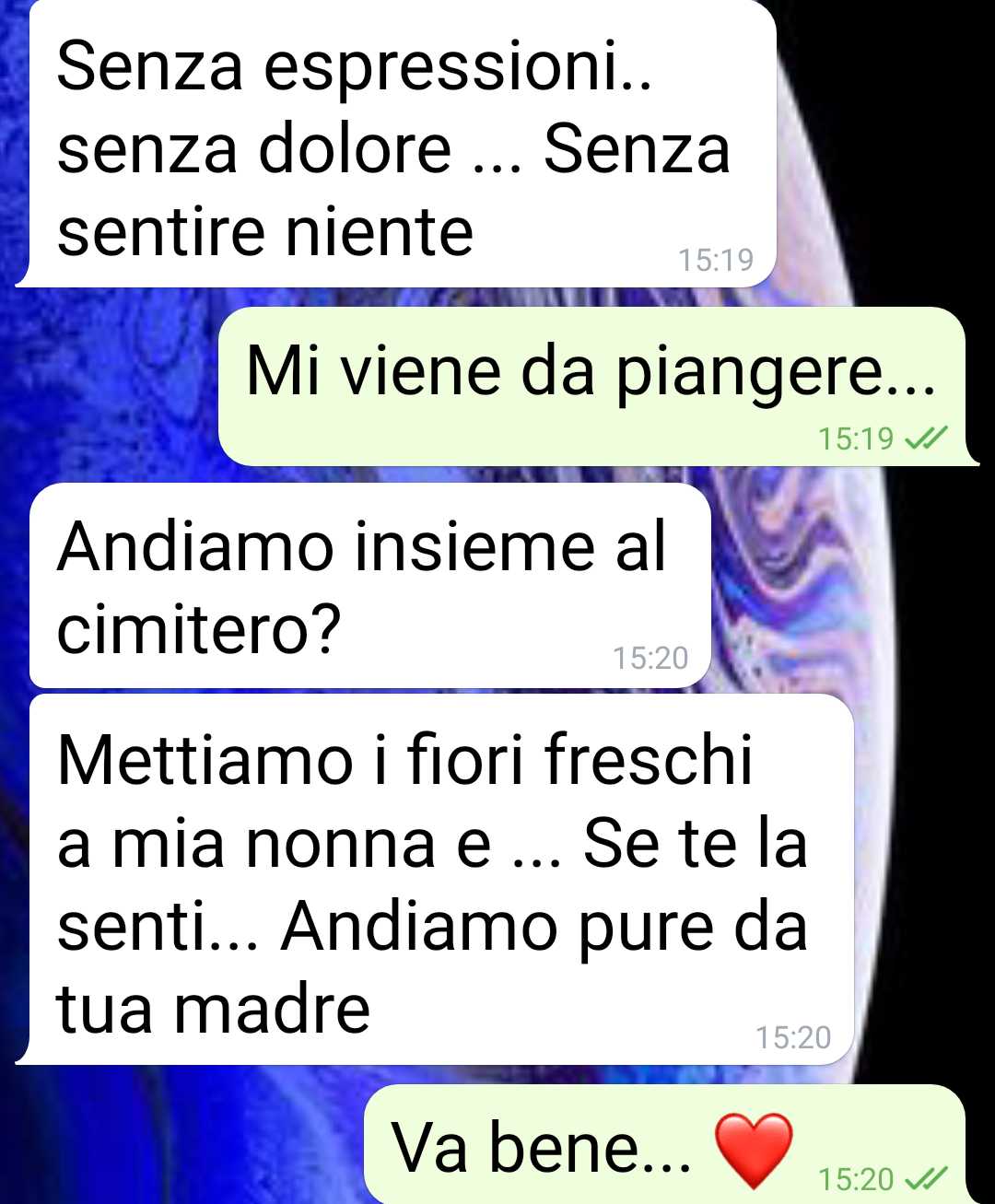Viewport: 995px width, 1204px height.
Task: Tap the 15:20 timestamp under "cimitero?"
Action: click(x=650, y=658)
